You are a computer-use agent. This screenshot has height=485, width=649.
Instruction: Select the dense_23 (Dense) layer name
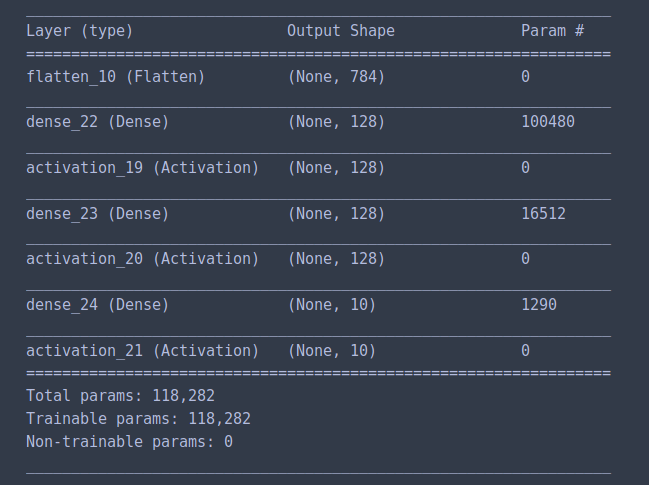(x=98, y=214)
